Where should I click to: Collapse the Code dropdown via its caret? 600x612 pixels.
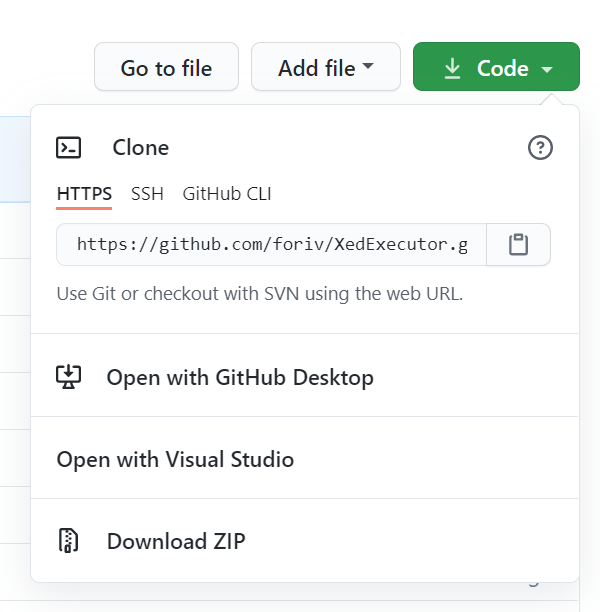point(546,69)
